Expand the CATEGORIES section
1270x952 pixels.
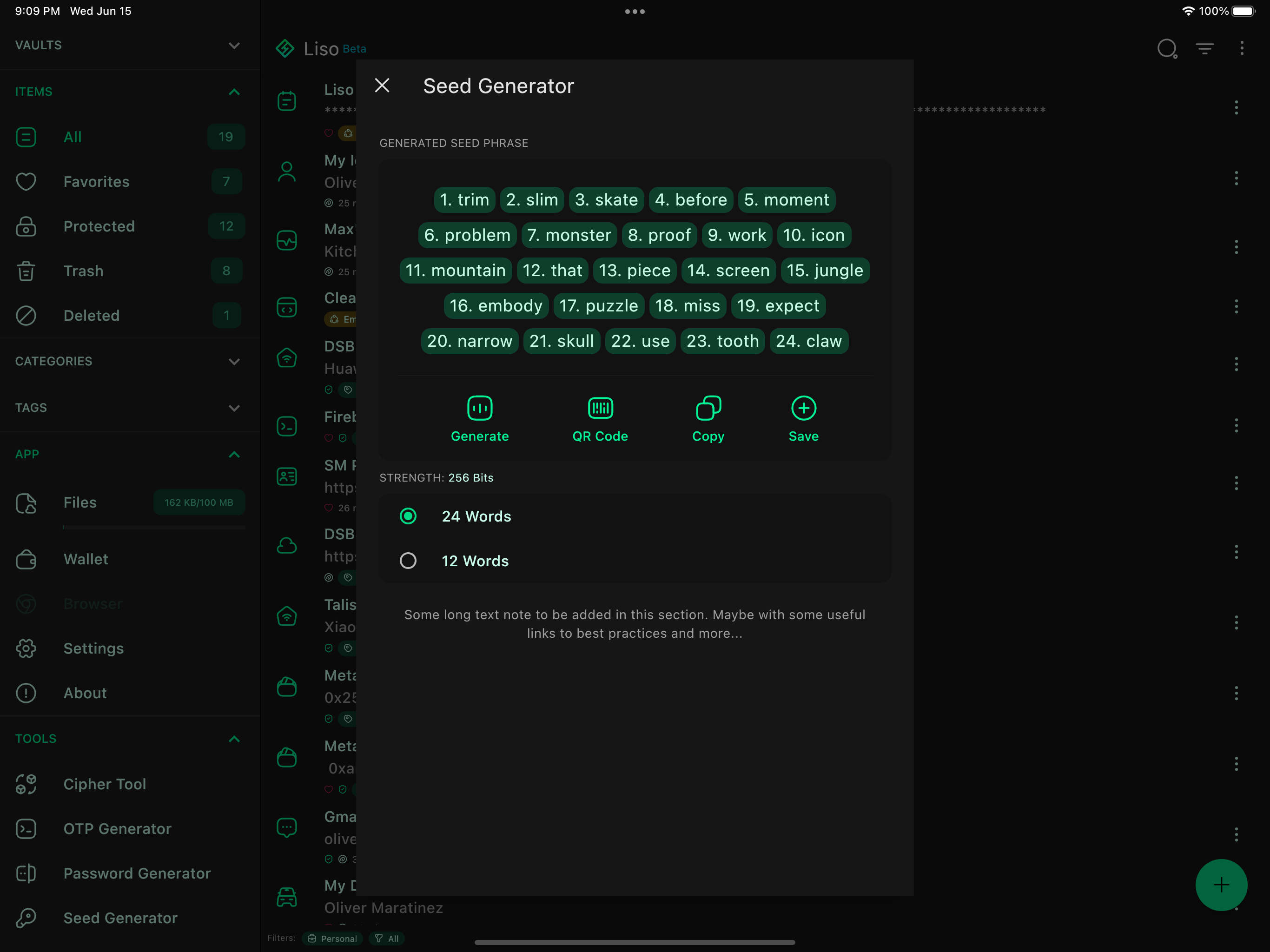tap(234, 362)
